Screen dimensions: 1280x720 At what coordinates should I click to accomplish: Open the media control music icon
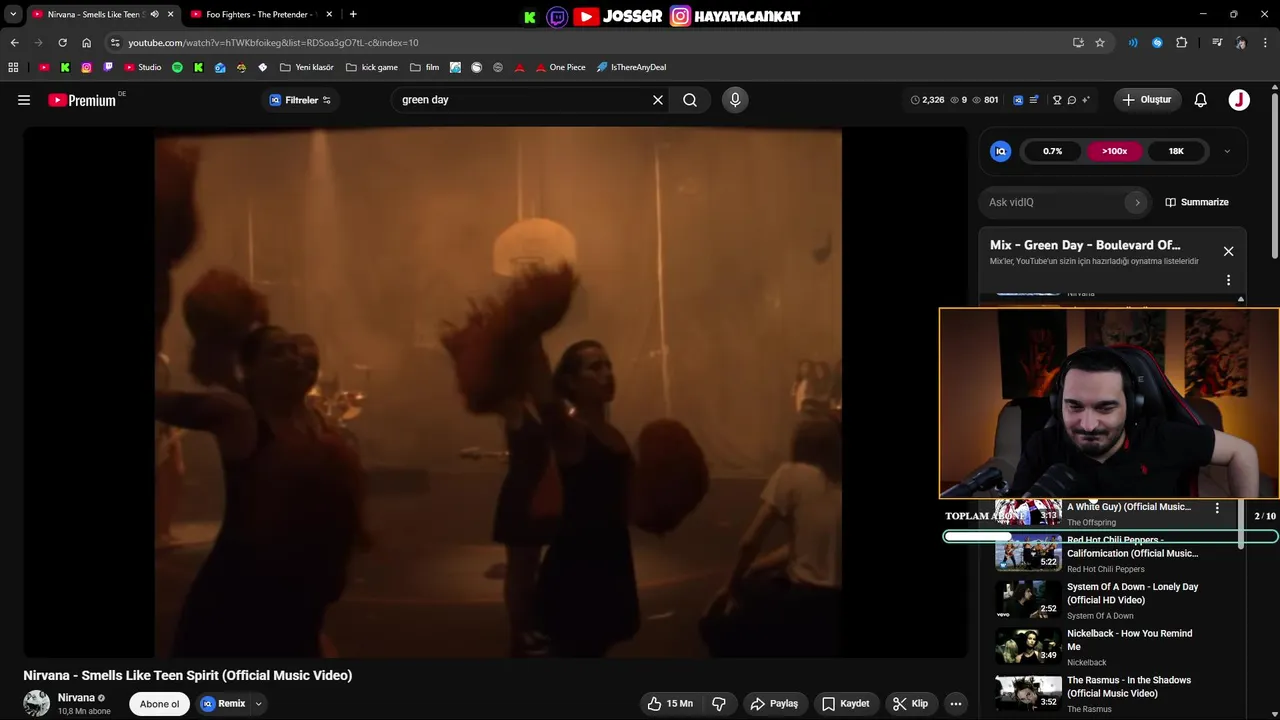[x=1216, y=42]
